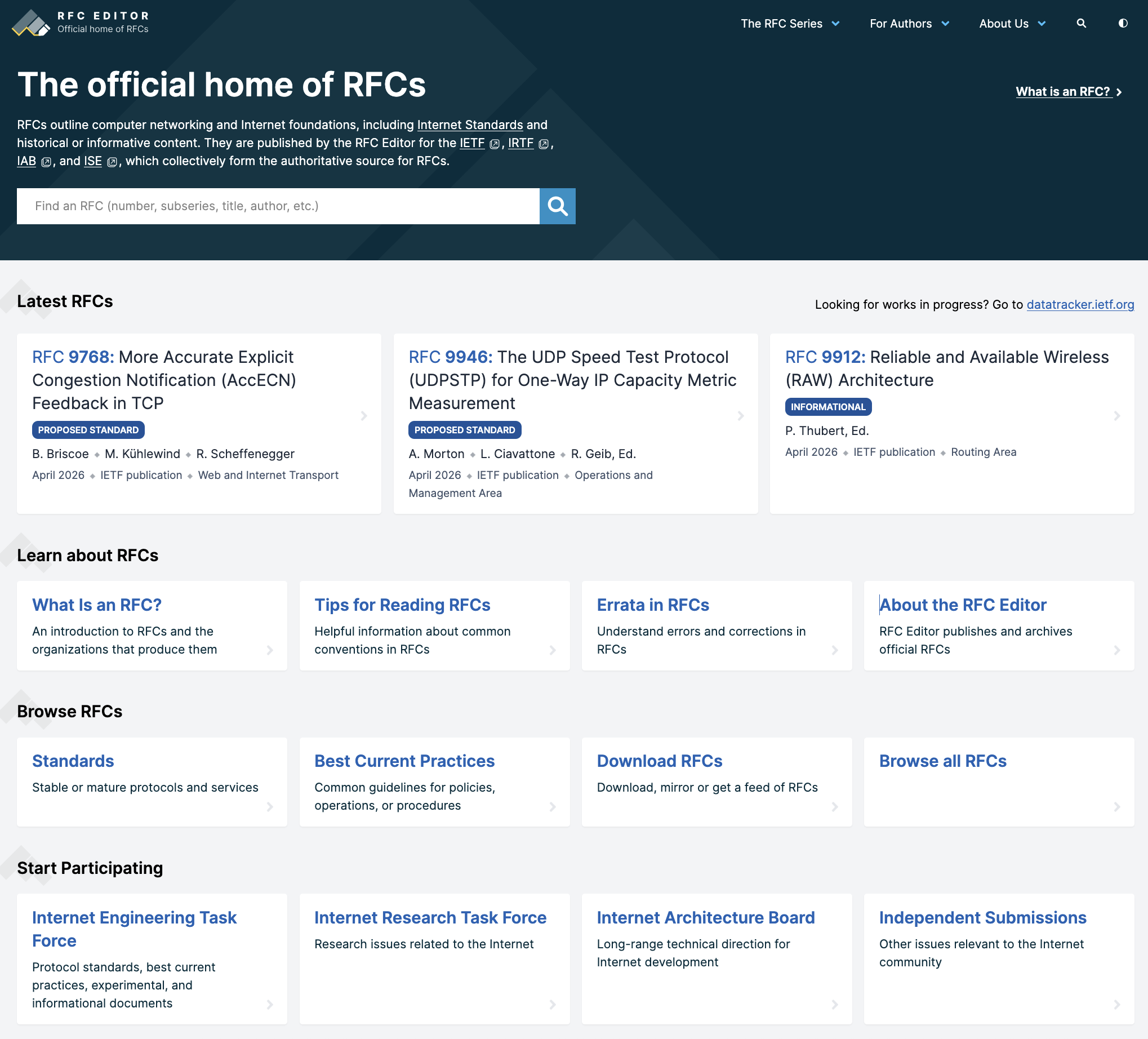Image resolution: width=1148 pixels, height=1039 pixels.
Task: Open What Is an RFC? heading
Action: tap(97, 605)
